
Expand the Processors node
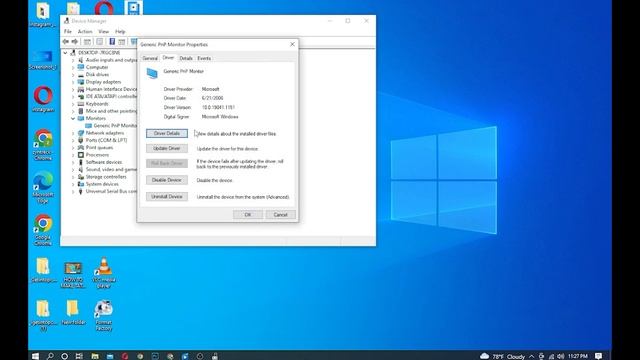coord(73,155)
